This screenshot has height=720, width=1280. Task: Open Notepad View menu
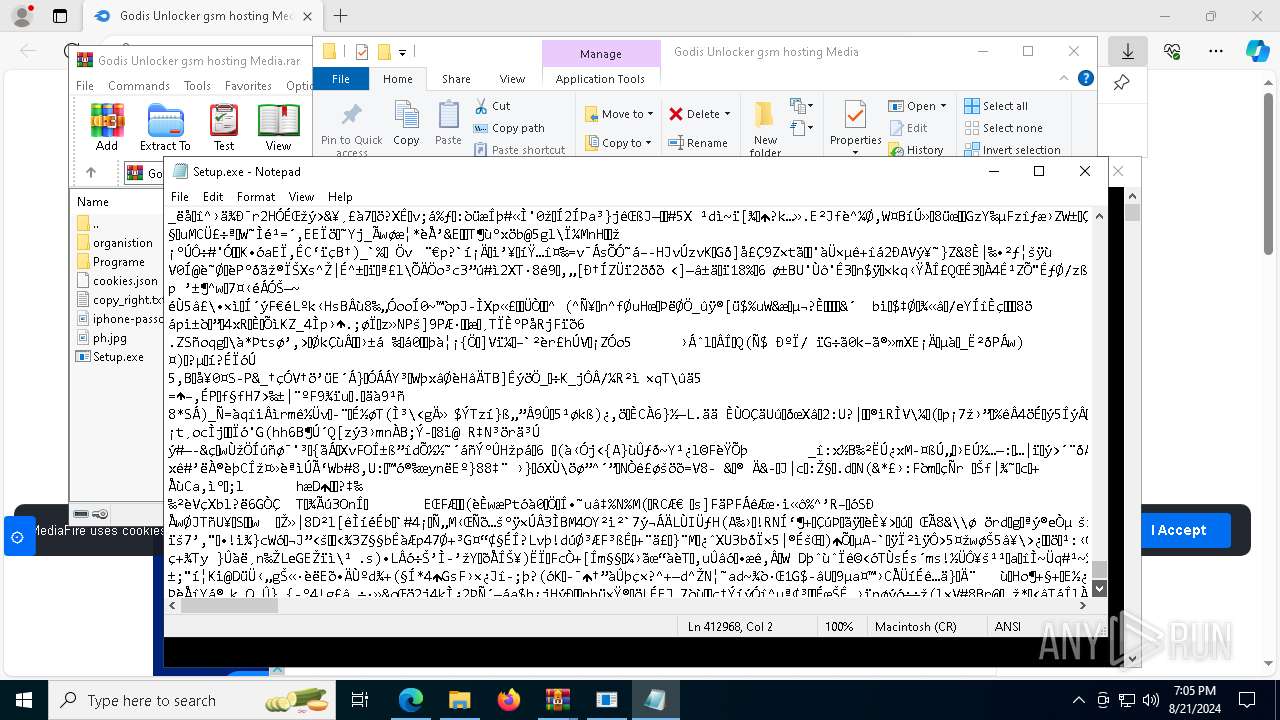(301, 197)
